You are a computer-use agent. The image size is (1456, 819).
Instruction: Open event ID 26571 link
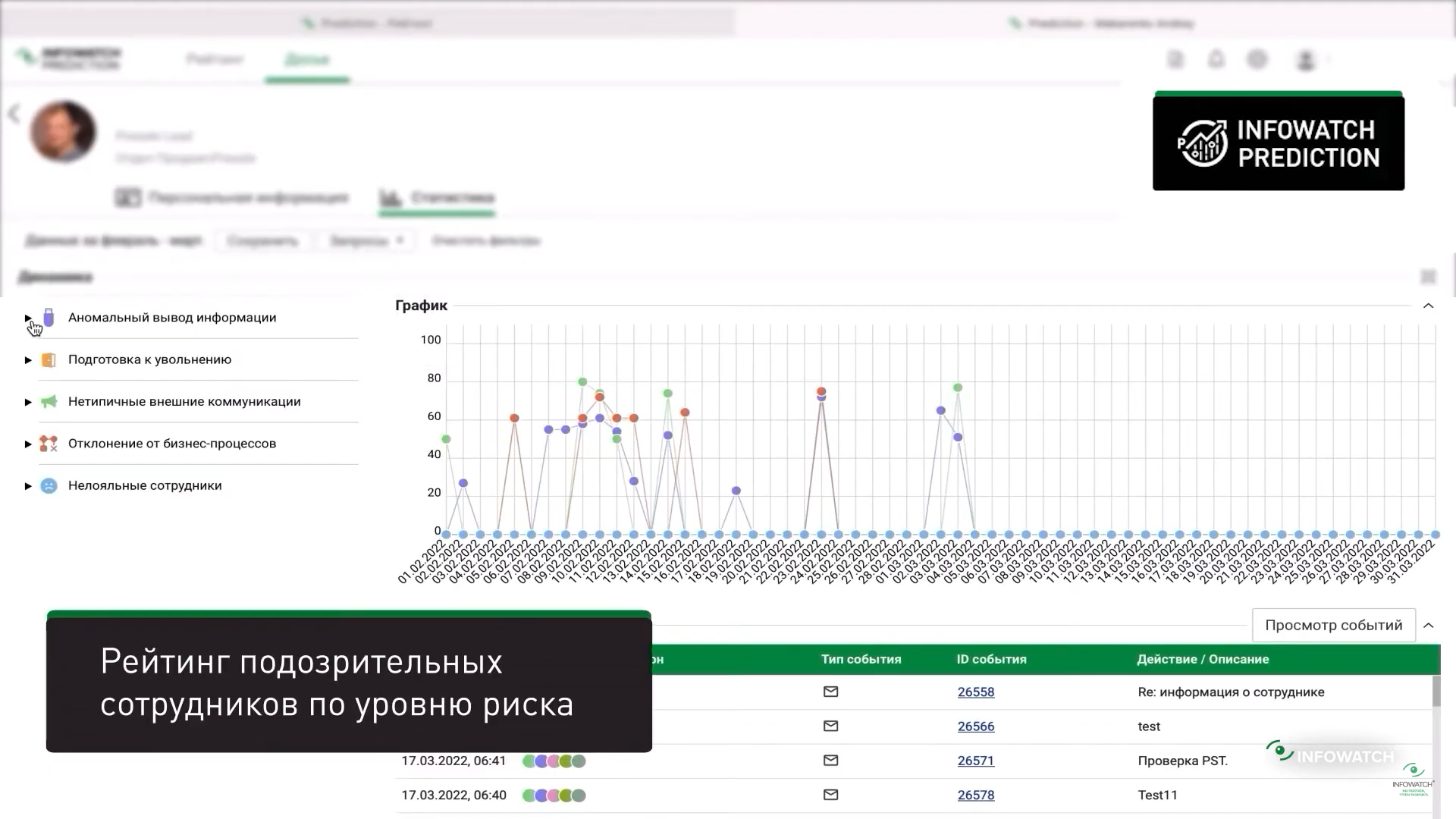pos(976,761)
